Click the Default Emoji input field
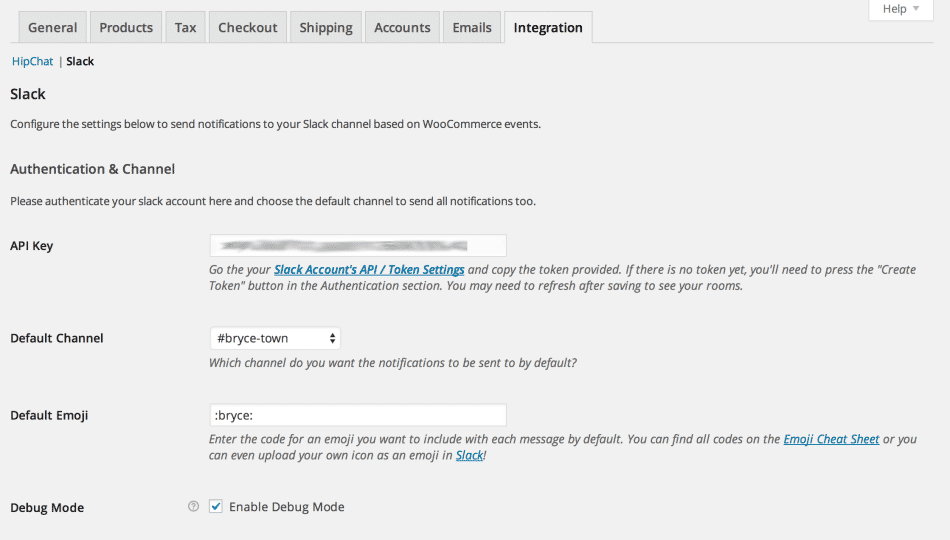The width and height of the screenshot is (950, 540). [x=358, y=415]
